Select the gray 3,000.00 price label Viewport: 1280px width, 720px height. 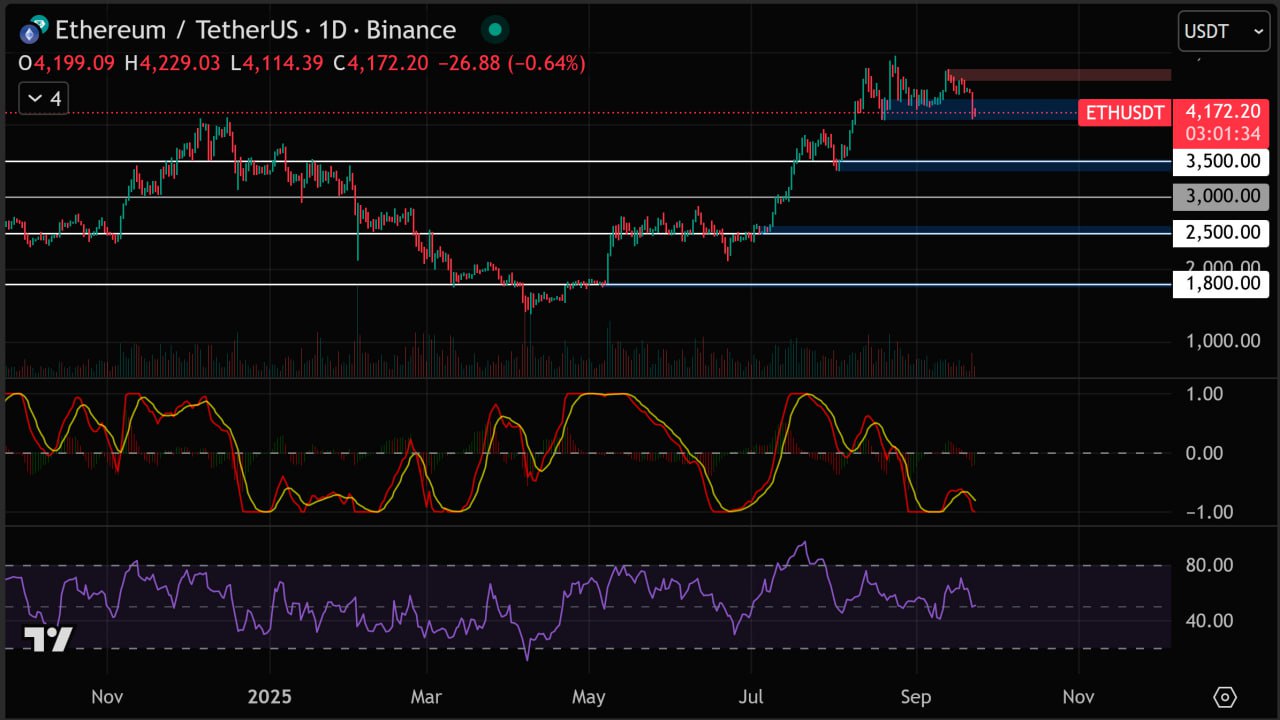(1222, 197)
